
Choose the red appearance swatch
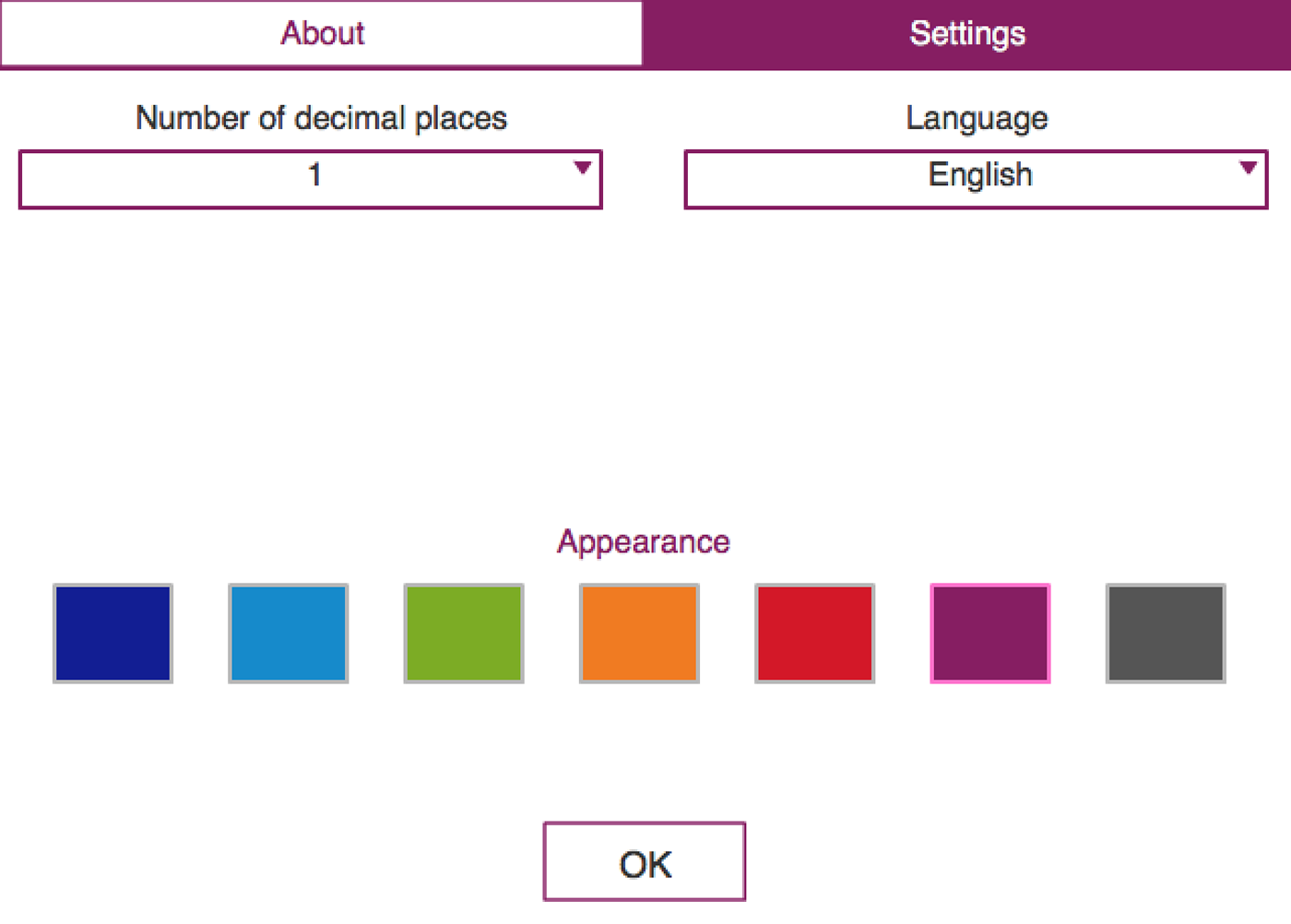click(814, 634)
